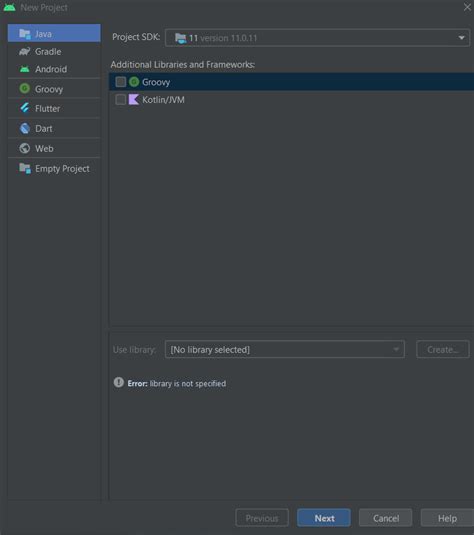Screen dimensions: 474x535
Task: Click the 'Use library:' label
Action: click(134, 350)
